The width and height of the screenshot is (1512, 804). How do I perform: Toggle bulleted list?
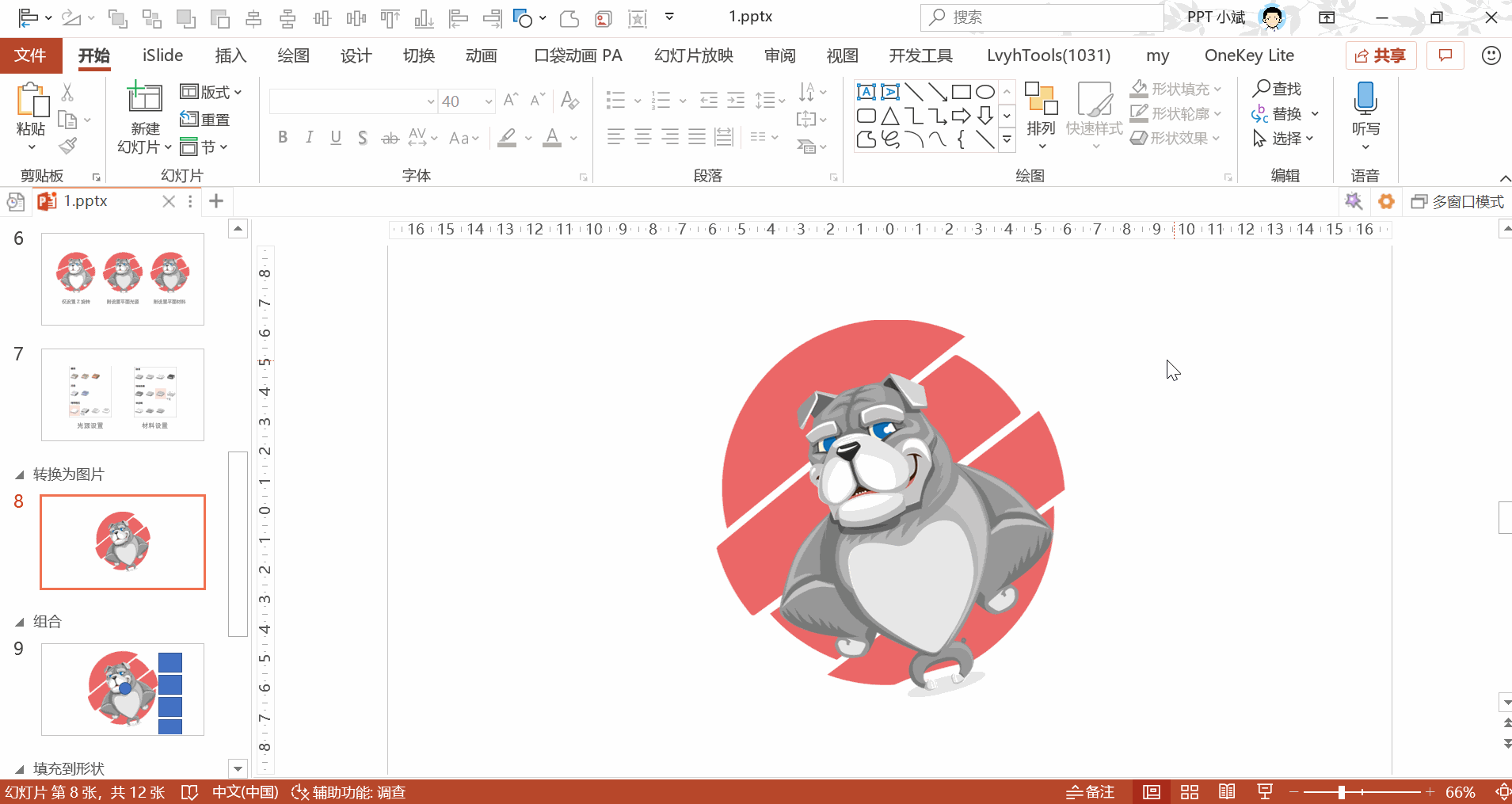tap(615, 100)
